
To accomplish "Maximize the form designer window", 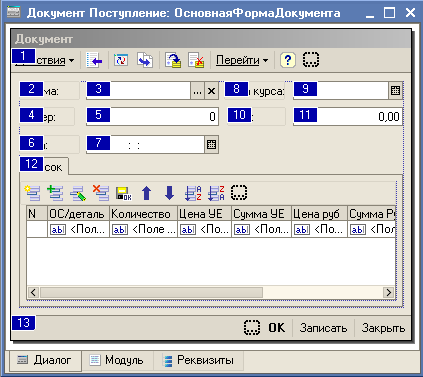I will [389, 13].
